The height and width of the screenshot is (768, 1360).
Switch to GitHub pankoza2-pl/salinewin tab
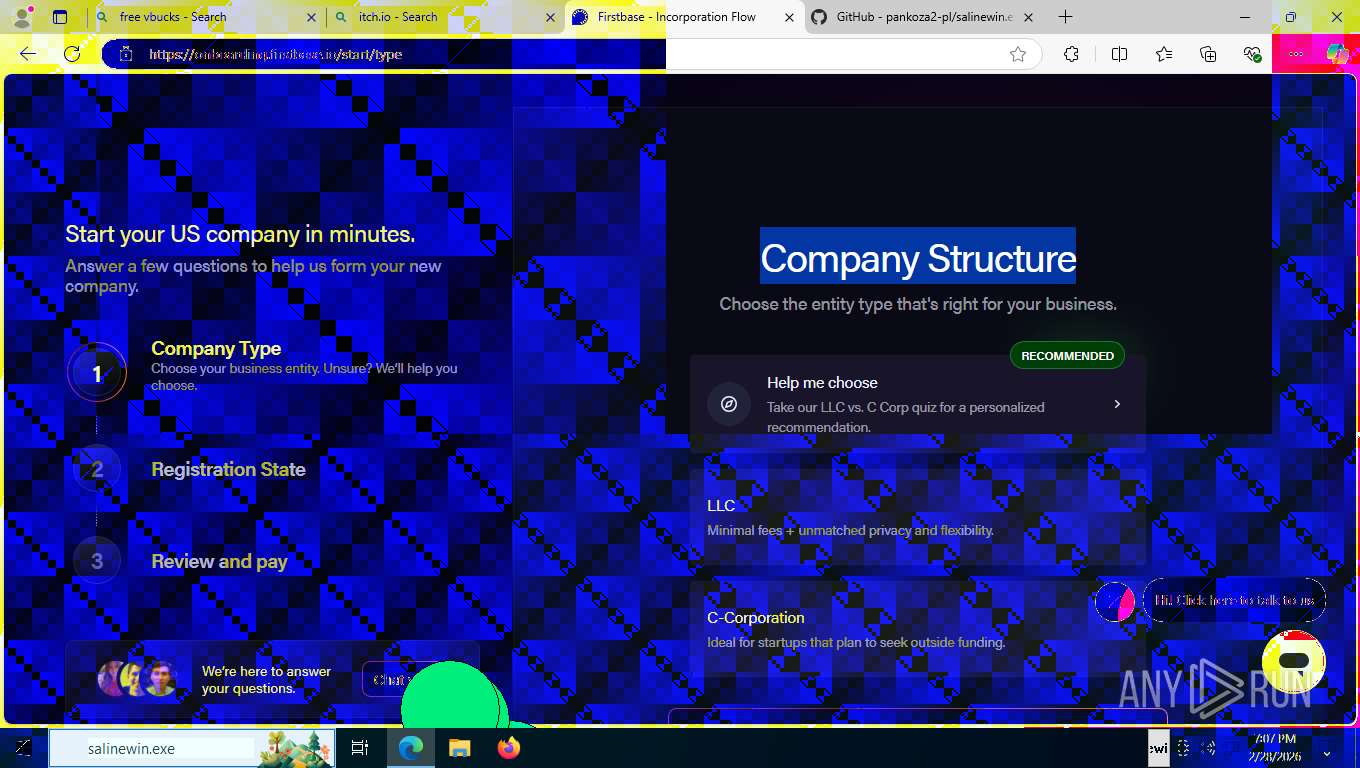click(924, 17)
